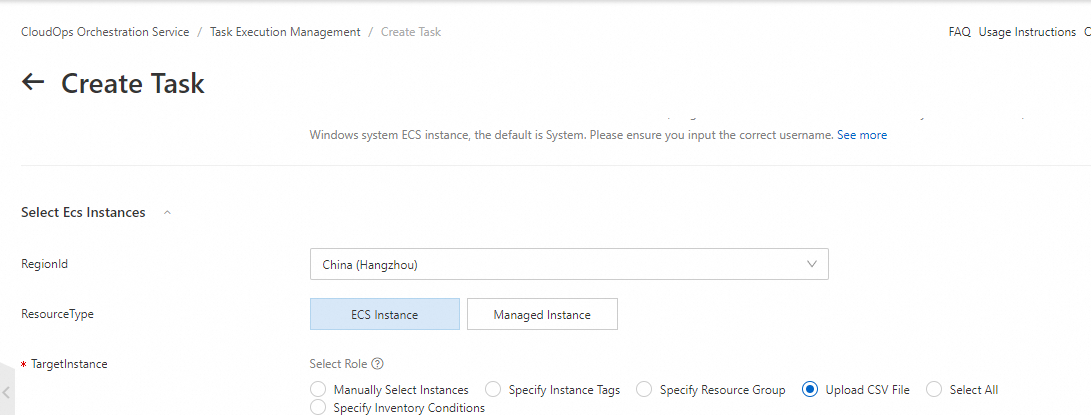
Task: Choose the Specify Instance Tags radio option
Action: pyautogui.click(x=492, y=390)
